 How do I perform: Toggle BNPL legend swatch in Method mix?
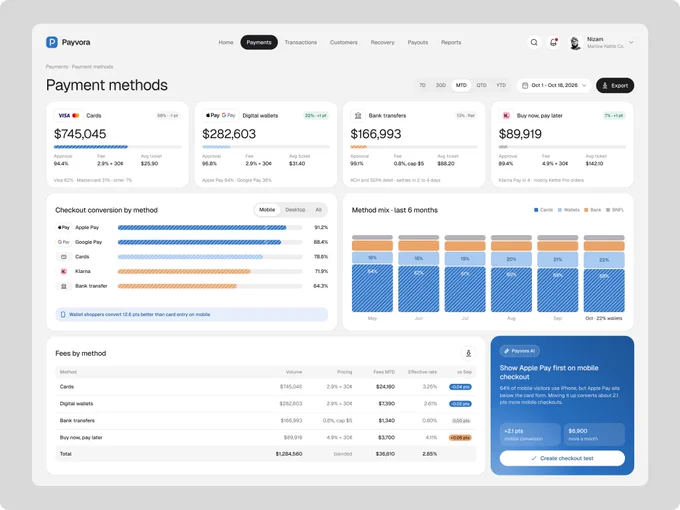pos(608,210)
